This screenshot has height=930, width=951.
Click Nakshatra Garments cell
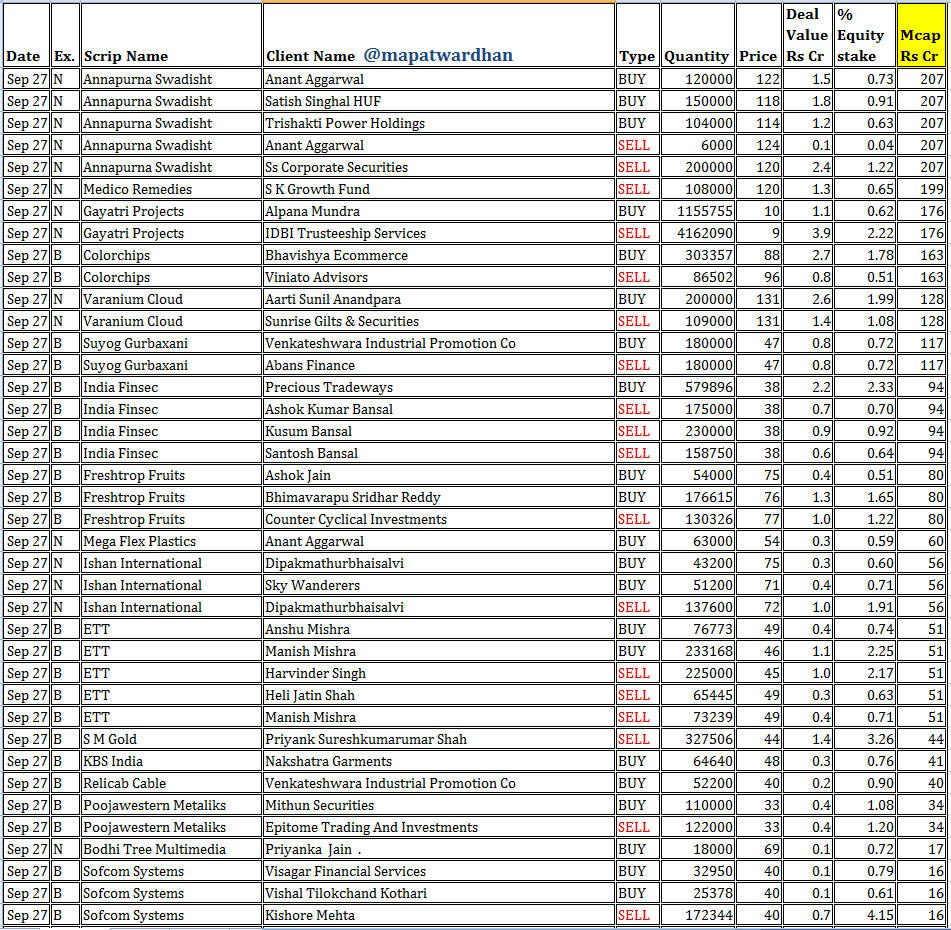tap(439, 761)
